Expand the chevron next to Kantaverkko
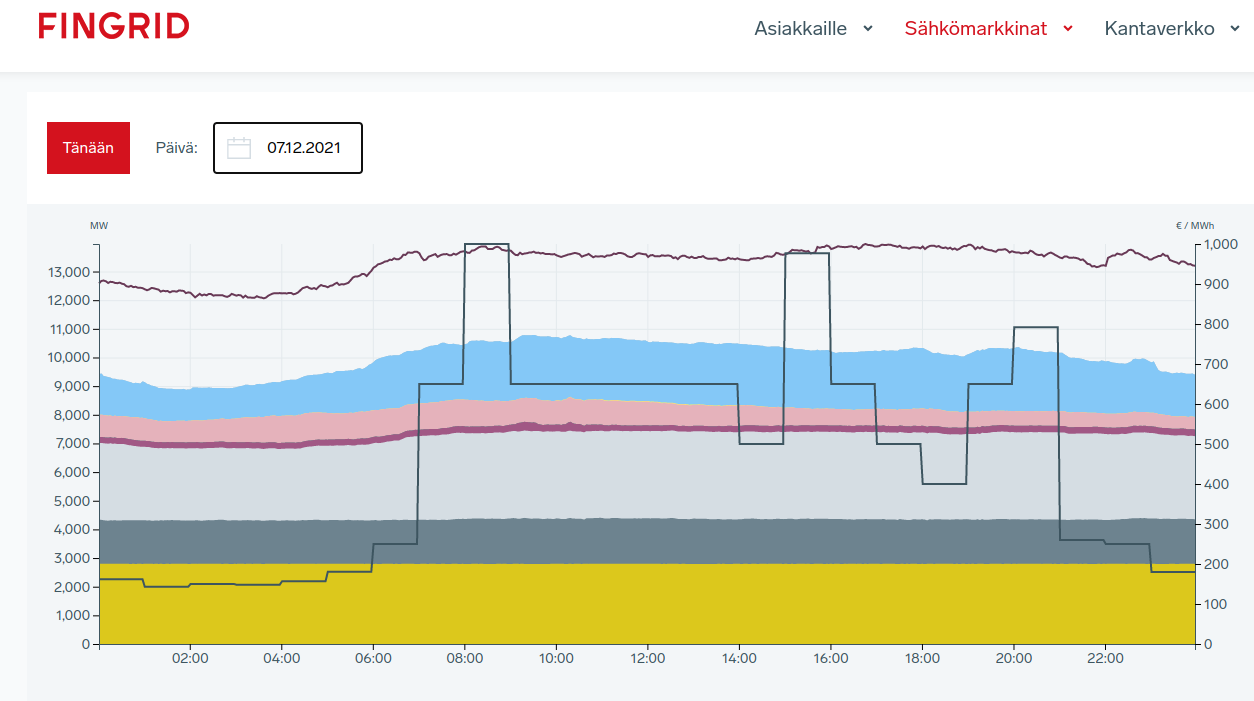Viewport: 1254px width, 701px height. click(1235, 29)
